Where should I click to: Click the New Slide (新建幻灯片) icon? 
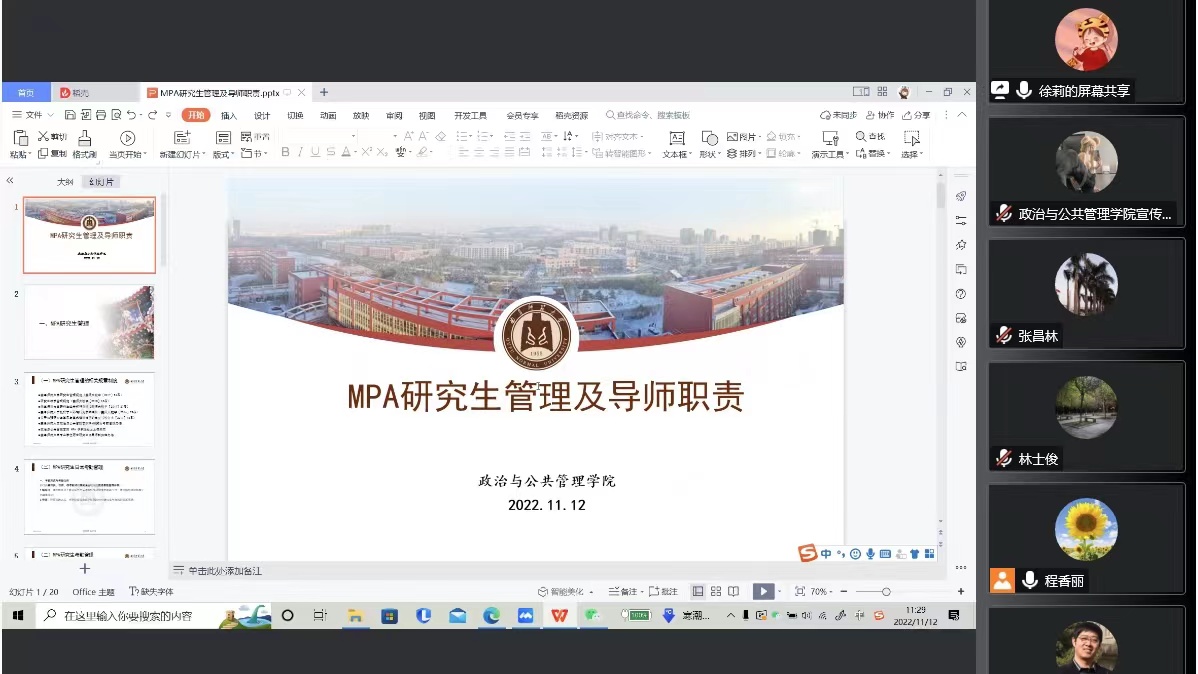point(182,138)
